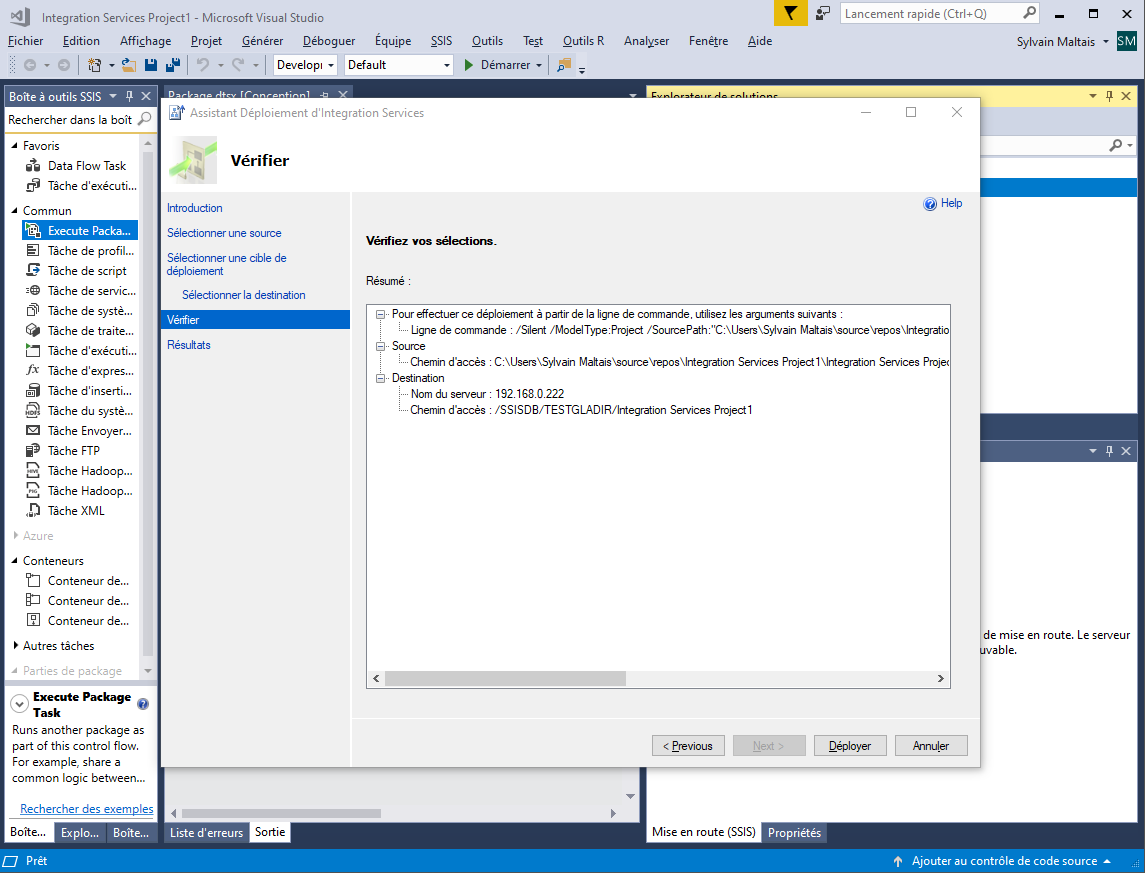Click the Déployer button
Viewport: 1145px width, 873px height.
[x=850, y=745]
